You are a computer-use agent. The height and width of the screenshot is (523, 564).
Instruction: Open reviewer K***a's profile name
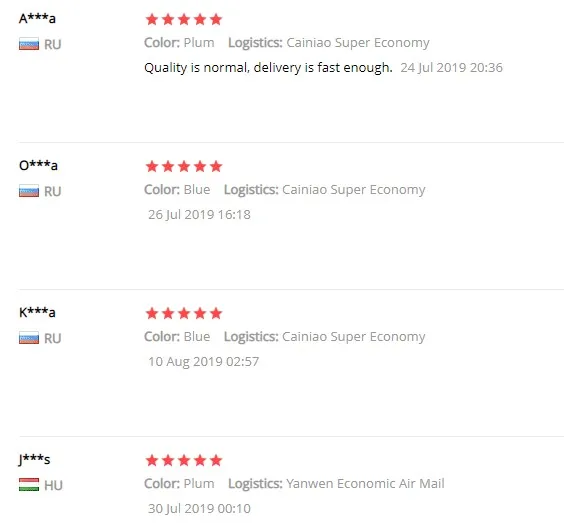click(37, 312)
